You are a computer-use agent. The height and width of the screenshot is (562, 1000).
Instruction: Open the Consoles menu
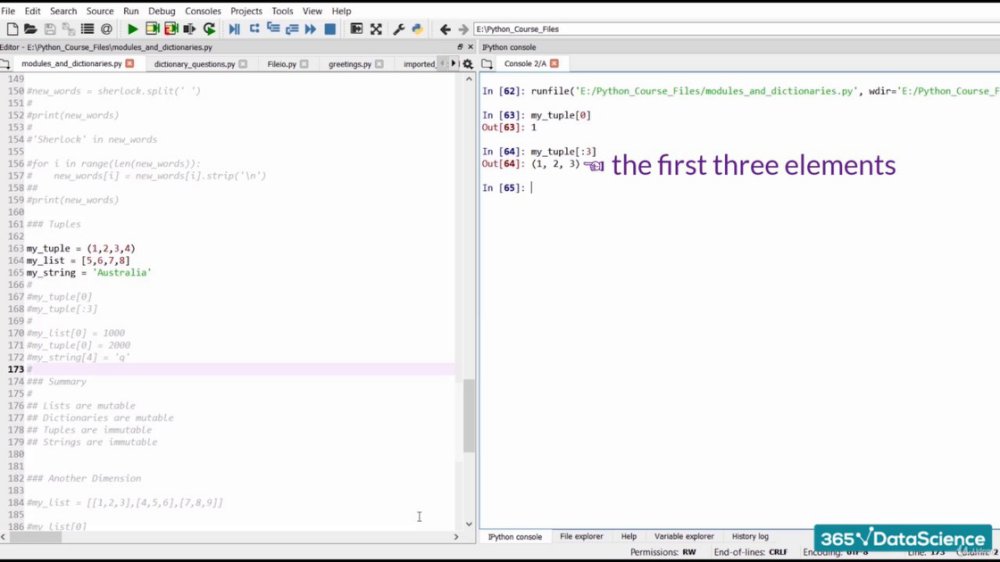click(x=203, y=11)
